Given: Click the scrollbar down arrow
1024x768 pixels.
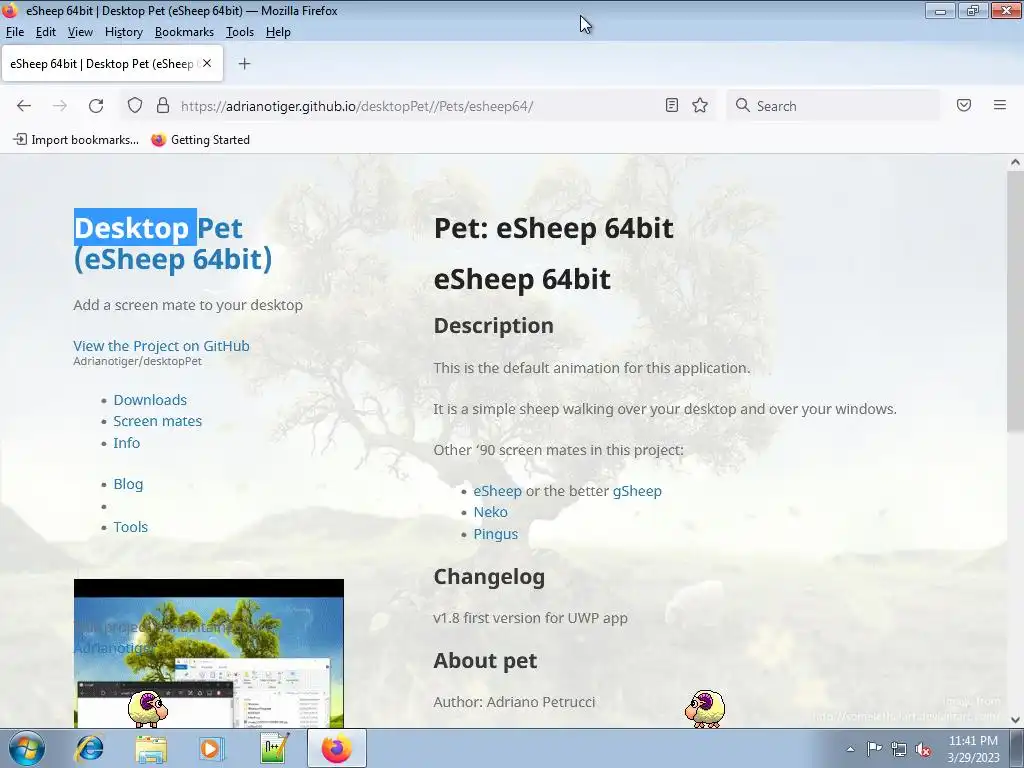Looking at the screenshot, I should point(1015,720).
